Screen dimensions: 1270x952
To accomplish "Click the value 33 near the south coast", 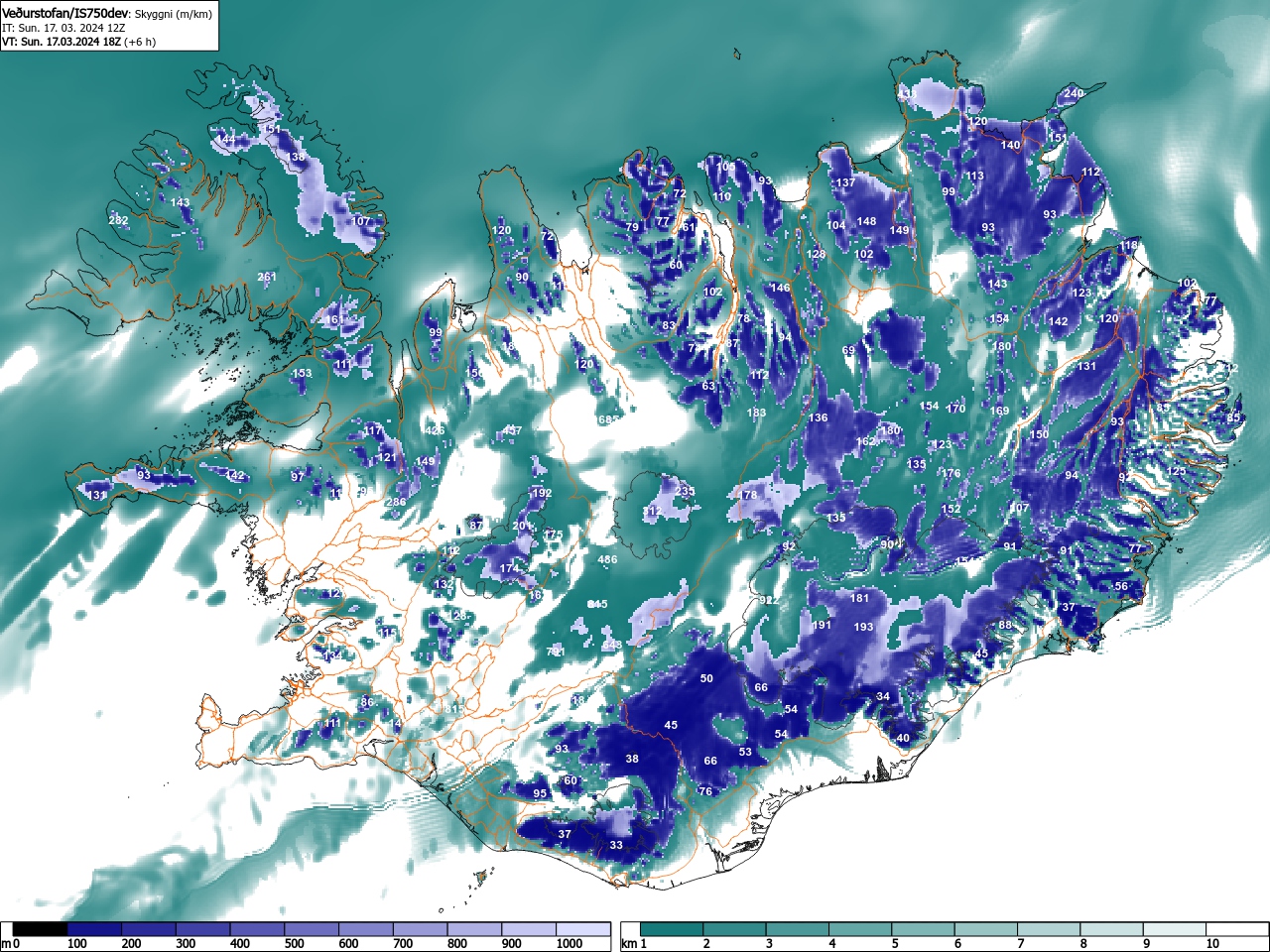I will pos(616,846).
